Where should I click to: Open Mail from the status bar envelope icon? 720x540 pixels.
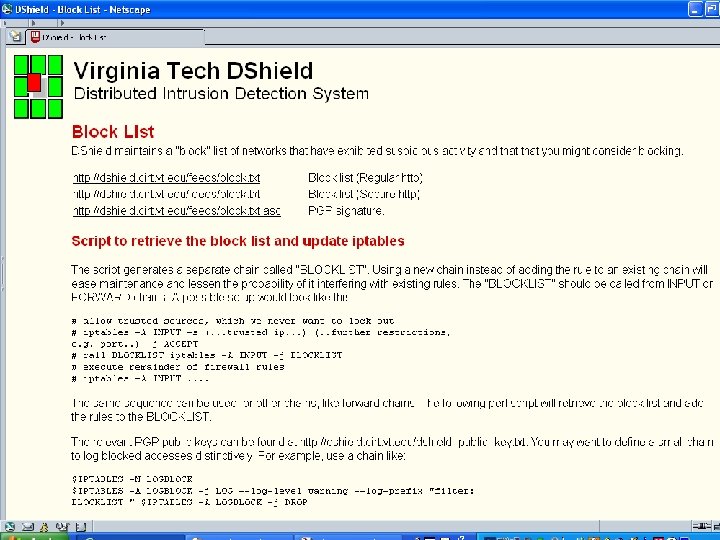pos(28,527)
